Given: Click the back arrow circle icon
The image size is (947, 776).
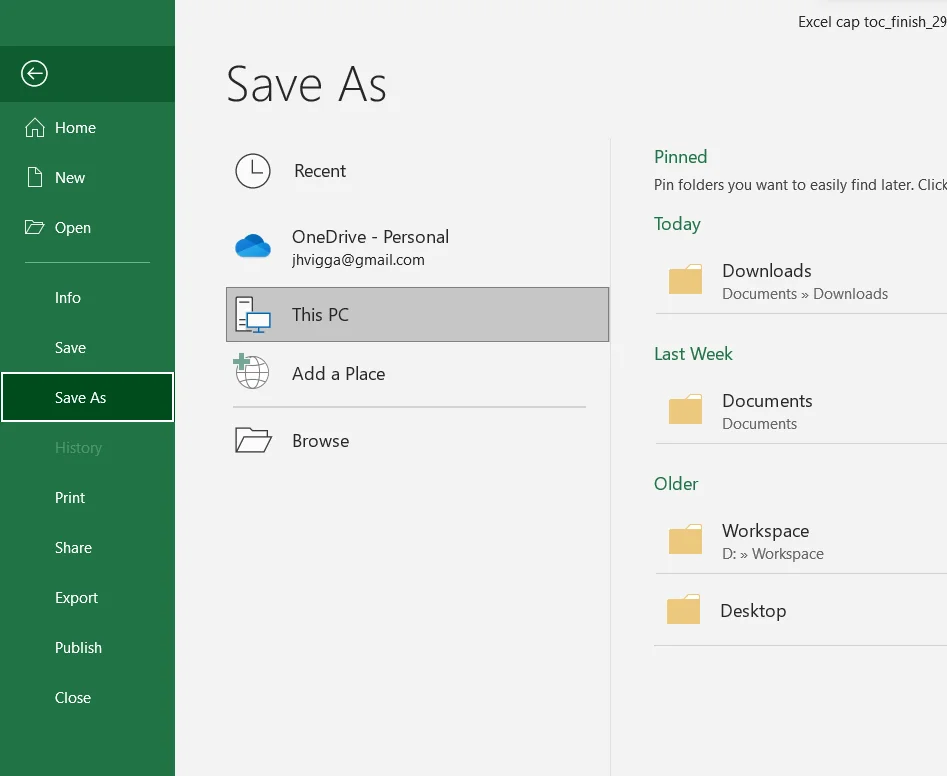Looking at the screenshot, I should pyautogui.click(x=34, y=74).
